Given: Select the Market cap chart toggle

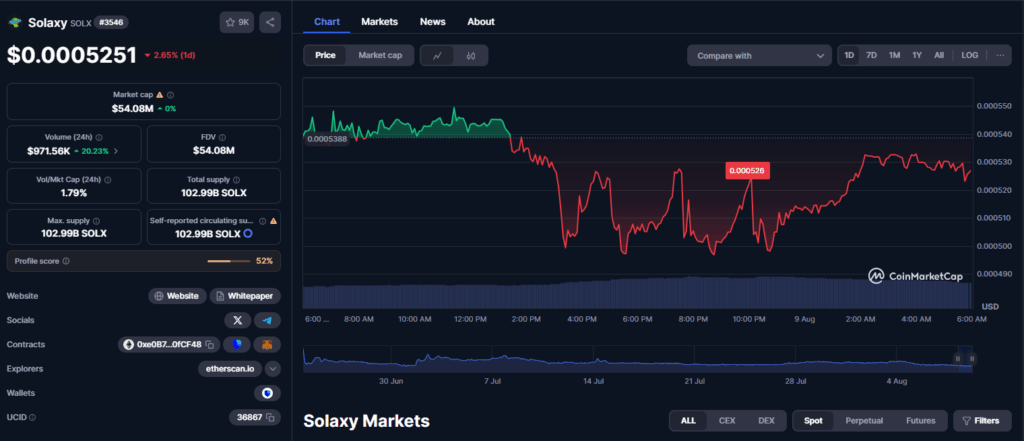Looking at the screenshot, I should 380,56.
